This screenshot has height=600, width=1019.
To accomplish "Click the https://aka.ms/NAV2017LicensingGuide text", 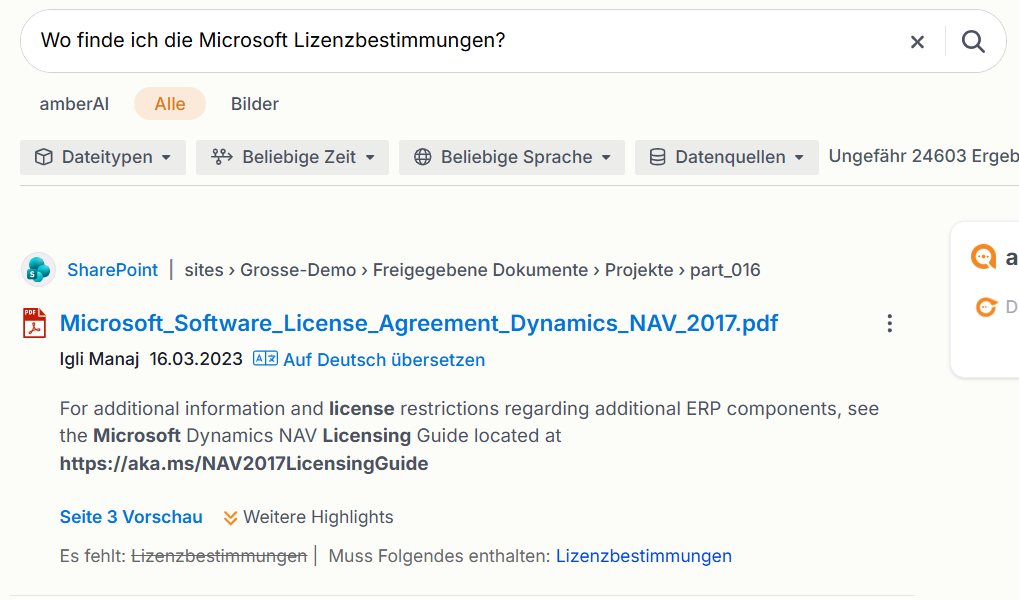I will (x=244, y=463).
